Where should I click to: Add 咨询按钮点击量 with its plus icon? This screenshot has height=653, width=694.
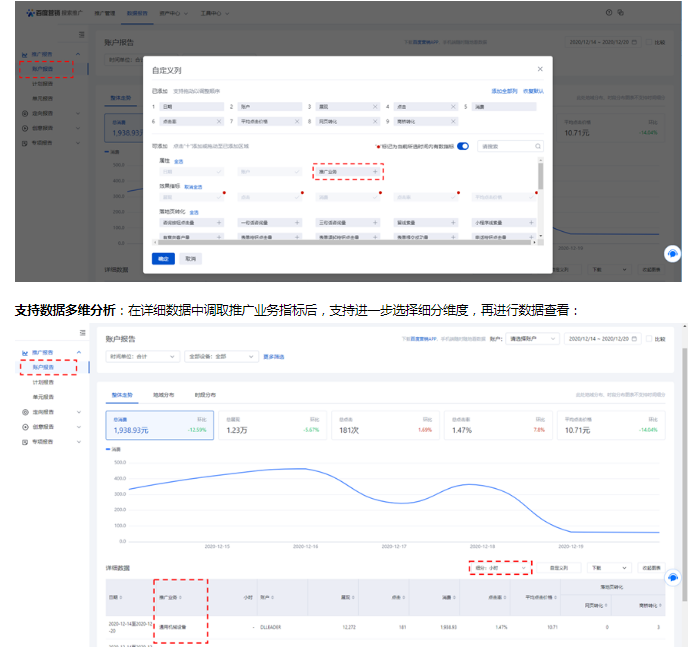click(x=219, y=223)
